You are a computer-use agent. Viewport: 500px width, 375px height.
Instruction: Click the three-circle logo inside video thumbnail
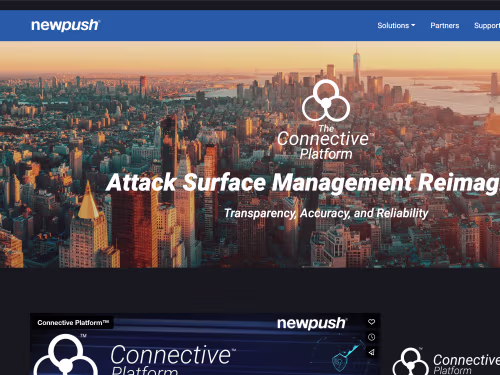click(66, 355)
